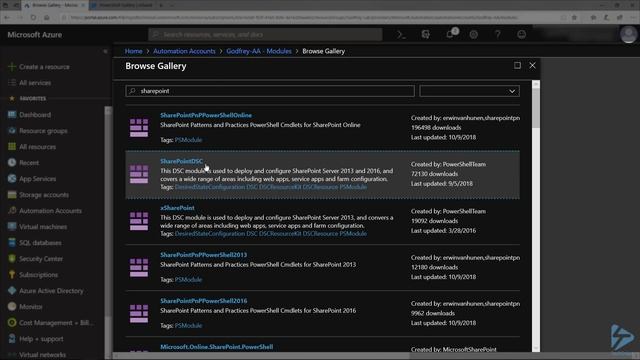Screen dimensions: 640x360
Task: Open the gallery filter dropdown
Action: coord(469,91)
